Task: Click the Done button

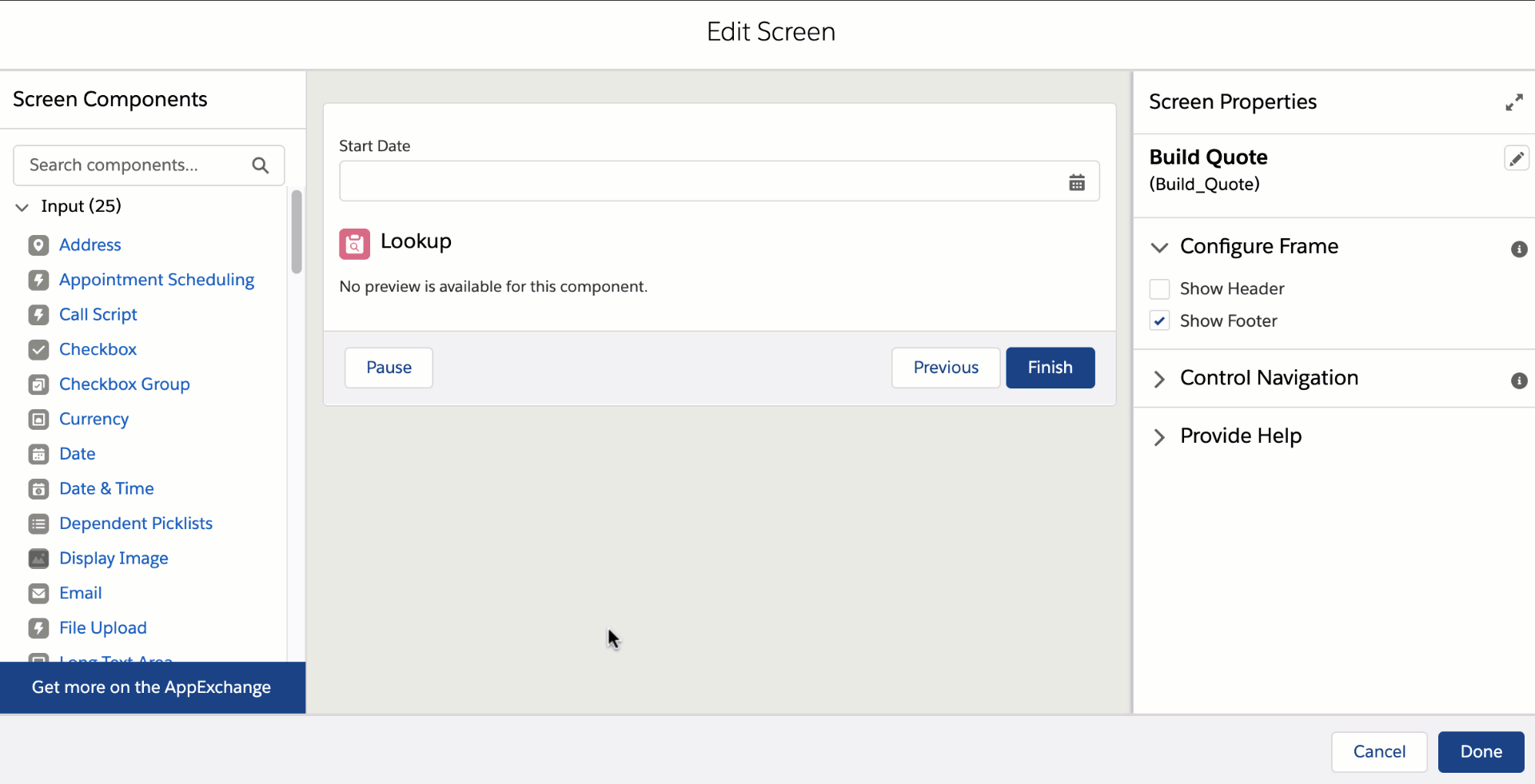Action: 1481,752
